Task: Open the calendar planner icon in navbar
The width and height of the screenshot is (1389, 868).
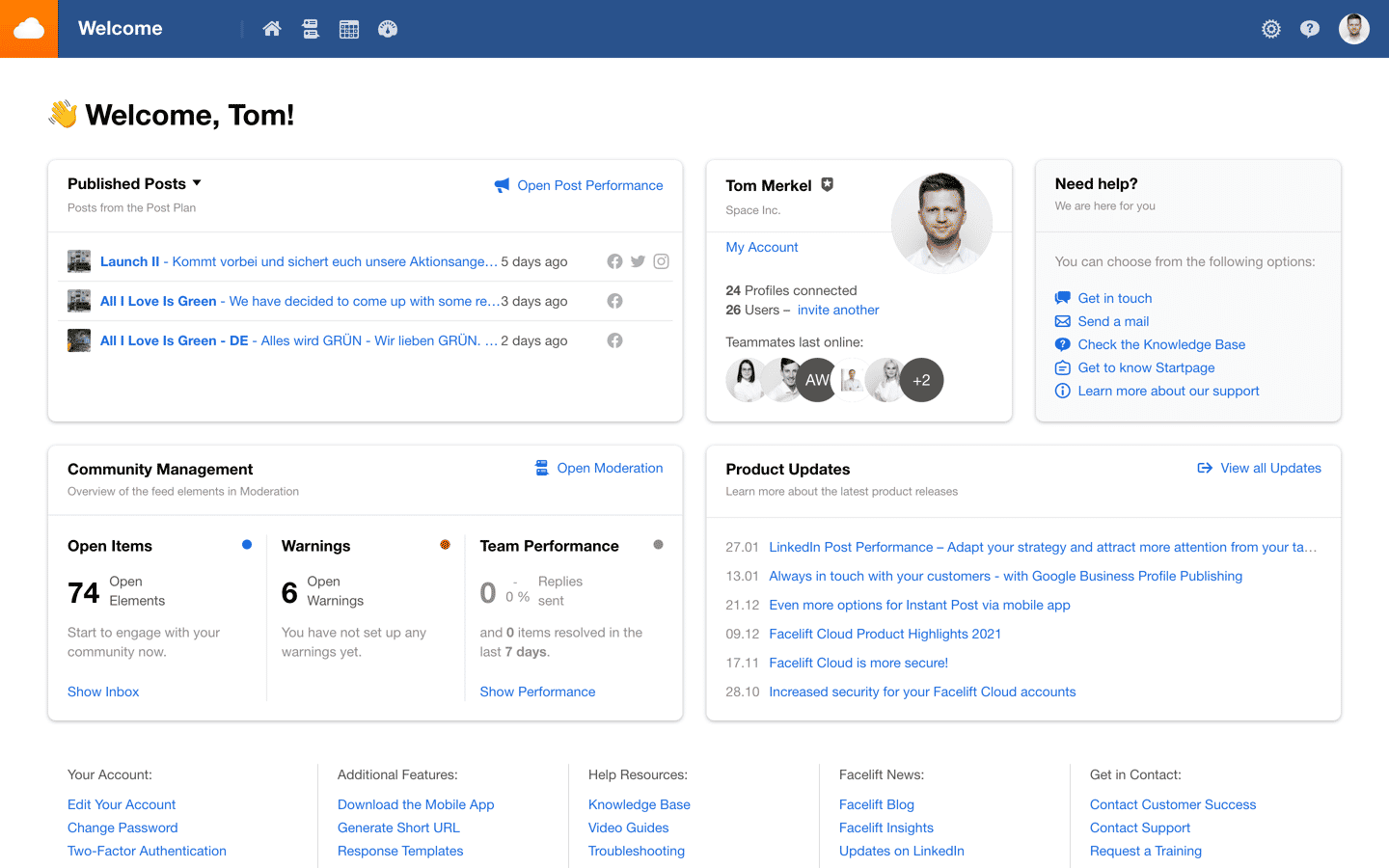Action: [349, 29]
